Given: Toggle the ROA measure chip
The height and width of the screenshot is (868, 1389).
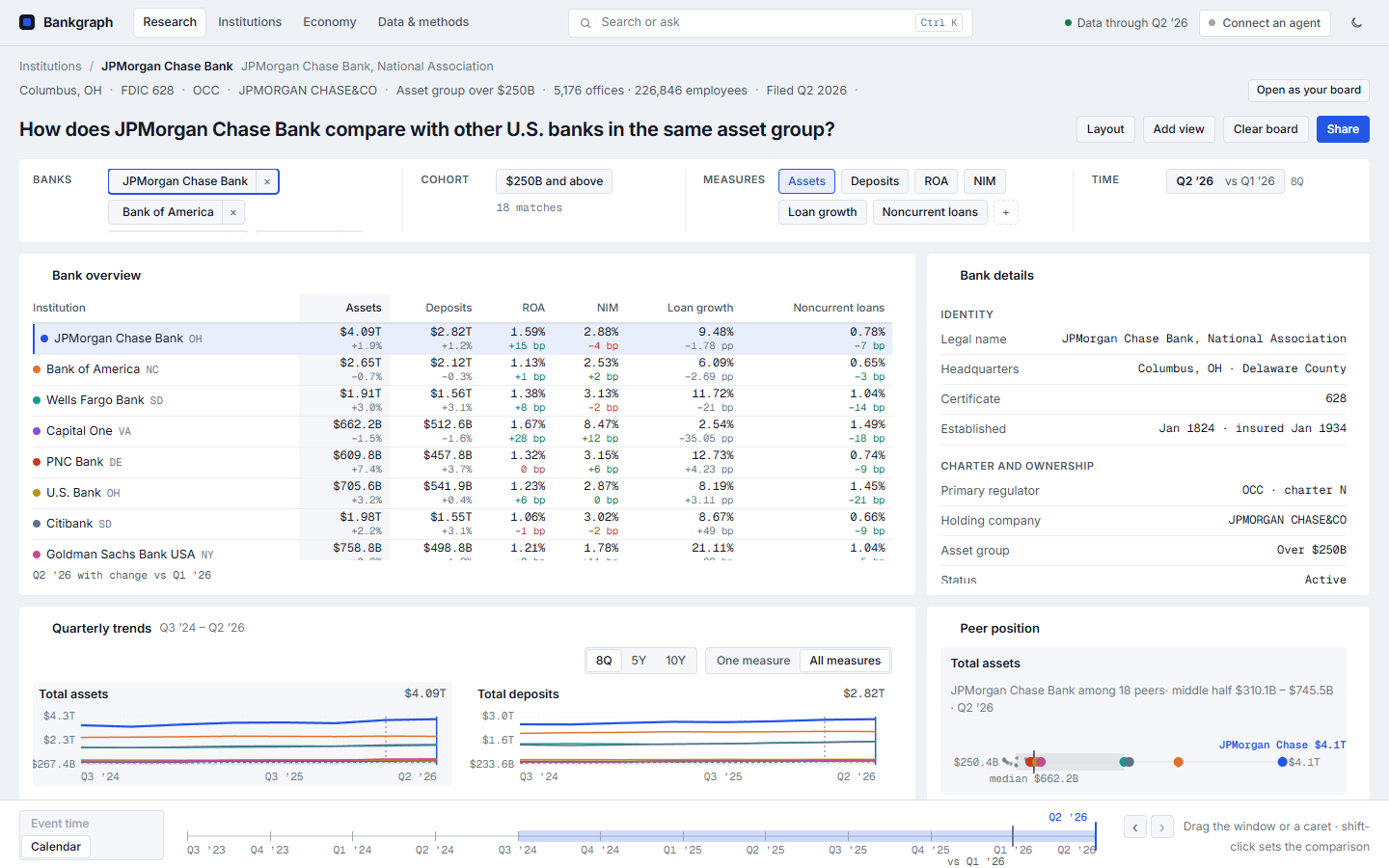Looking at the screenshot, I should click(x=936, y=181).
